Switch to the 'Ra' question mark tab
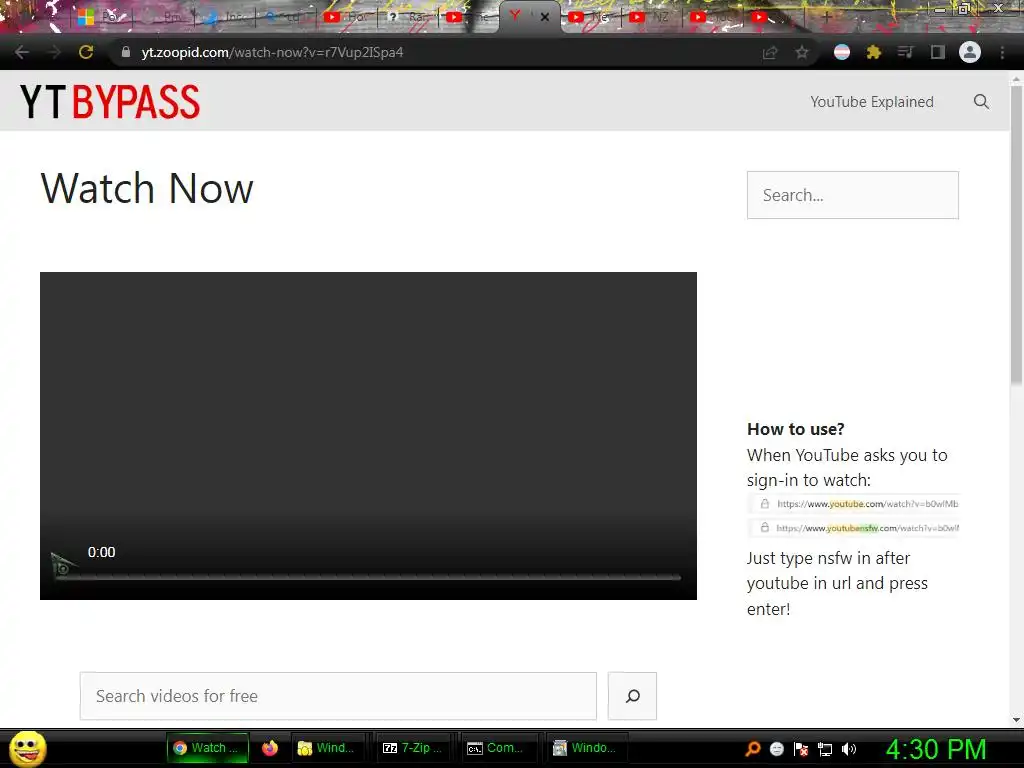This screenshot has height=768, width=1024. coord(408,17)
